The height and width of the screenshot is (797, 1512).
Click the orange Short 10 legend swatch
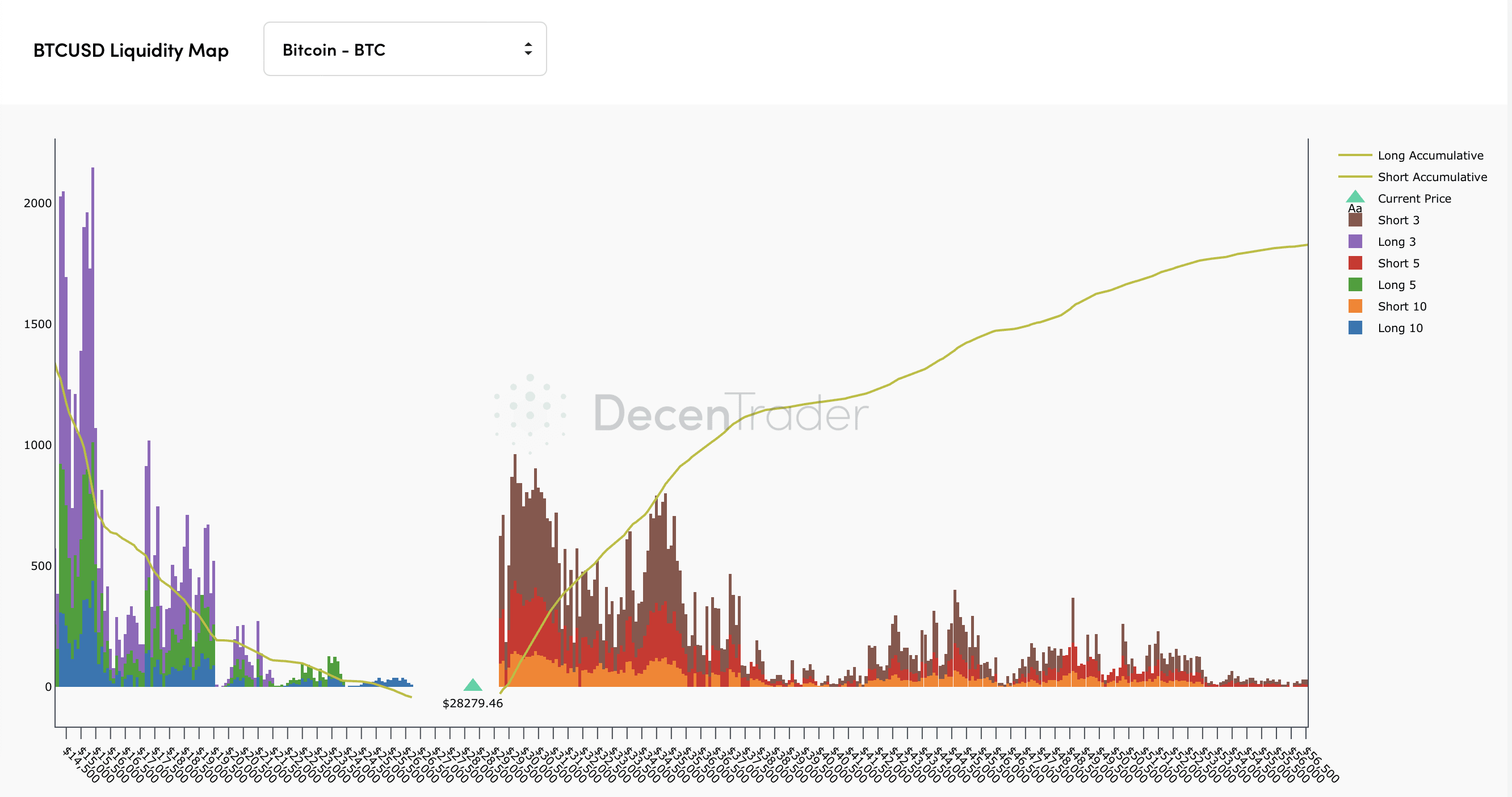coord(1355,307)
